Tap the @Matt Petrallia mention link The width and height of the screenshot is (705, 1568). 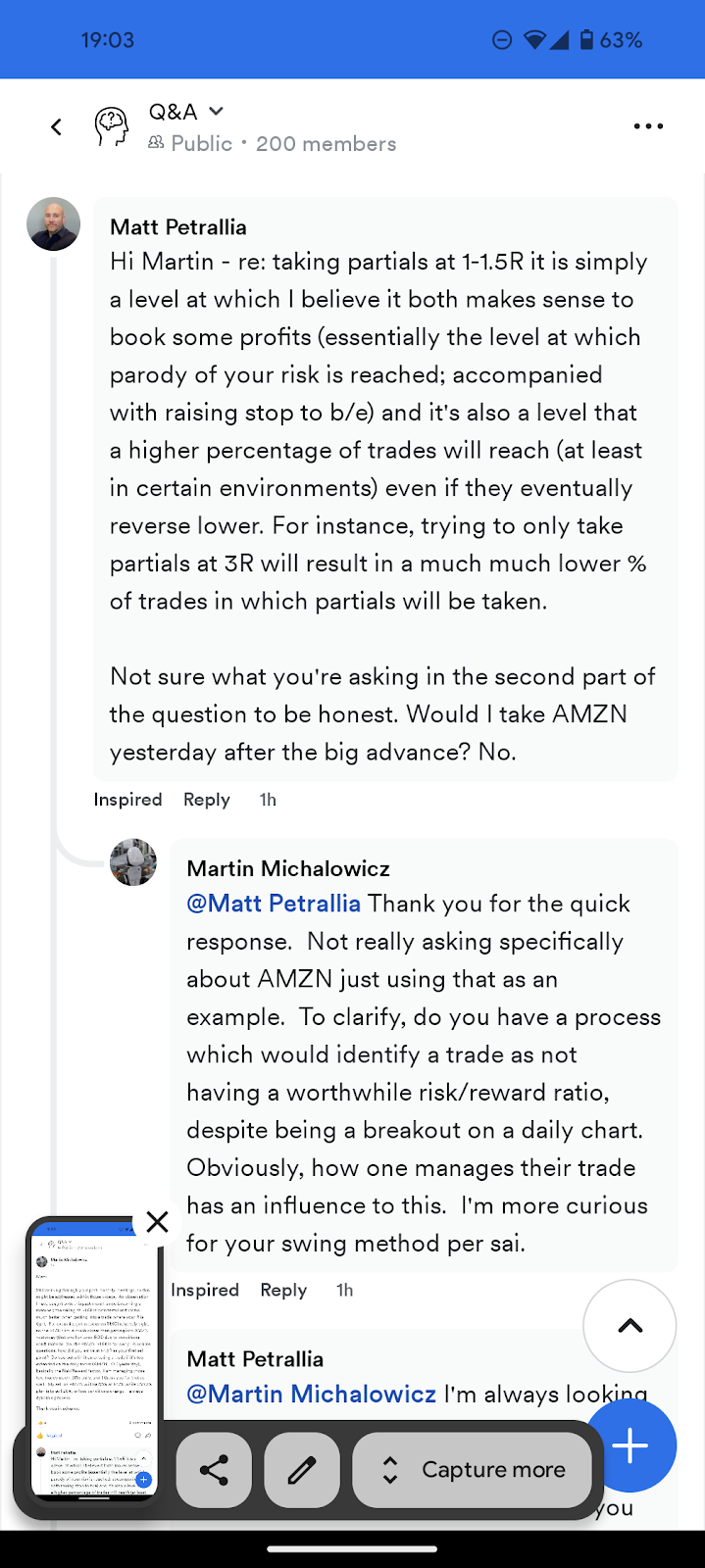coord(274,904)
